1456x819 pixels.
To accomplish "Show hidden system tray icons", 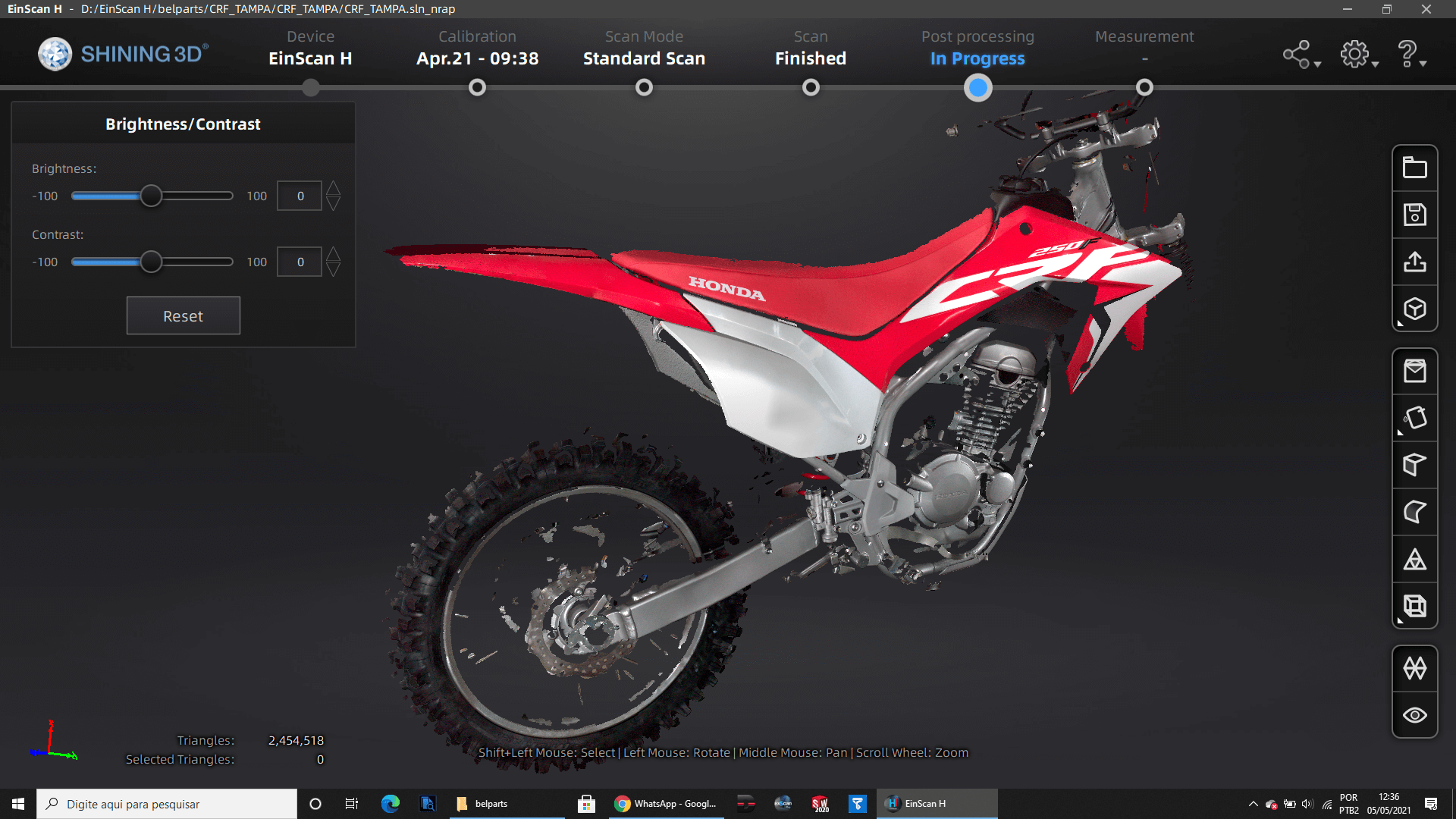I will click(1253, 804).
